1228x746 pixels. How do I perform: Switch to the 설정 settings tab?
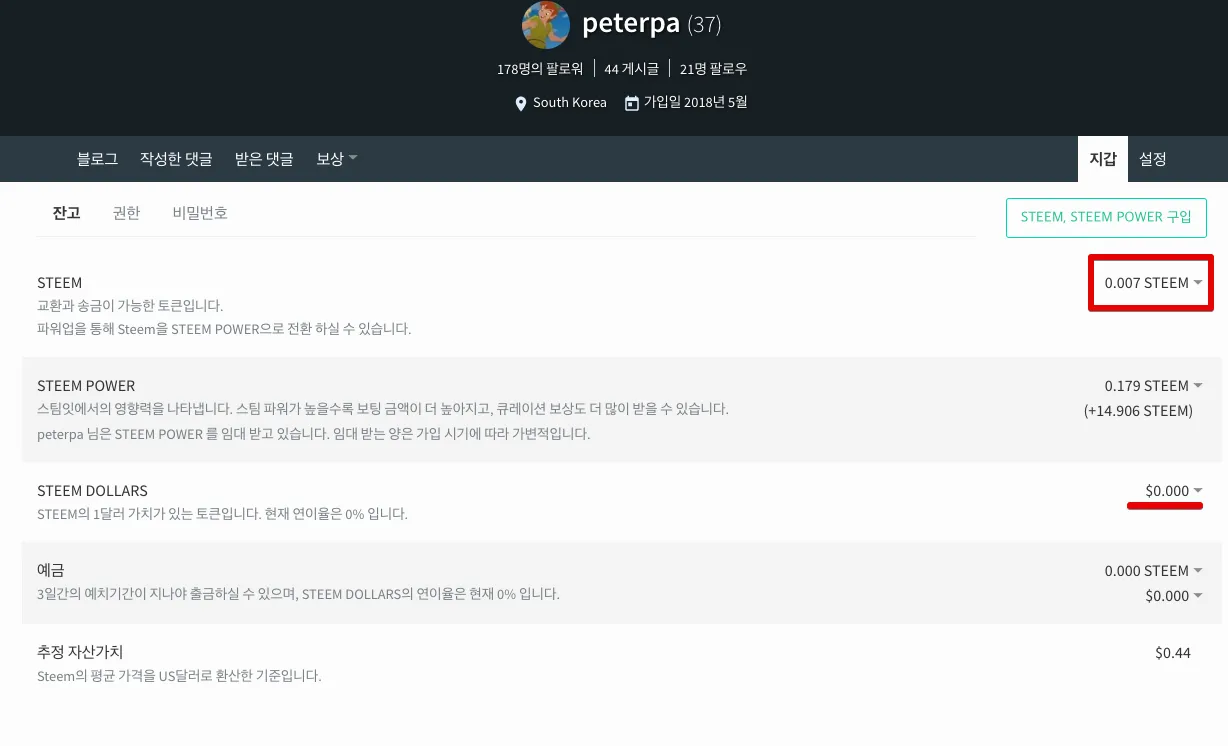(1153, 159)
